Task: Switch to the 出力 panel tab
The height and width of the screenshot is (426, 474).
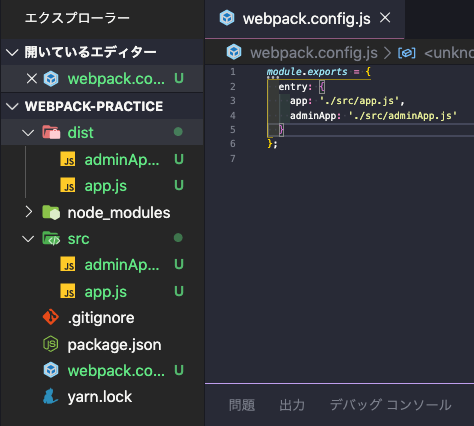Action: tap(292, 405)
